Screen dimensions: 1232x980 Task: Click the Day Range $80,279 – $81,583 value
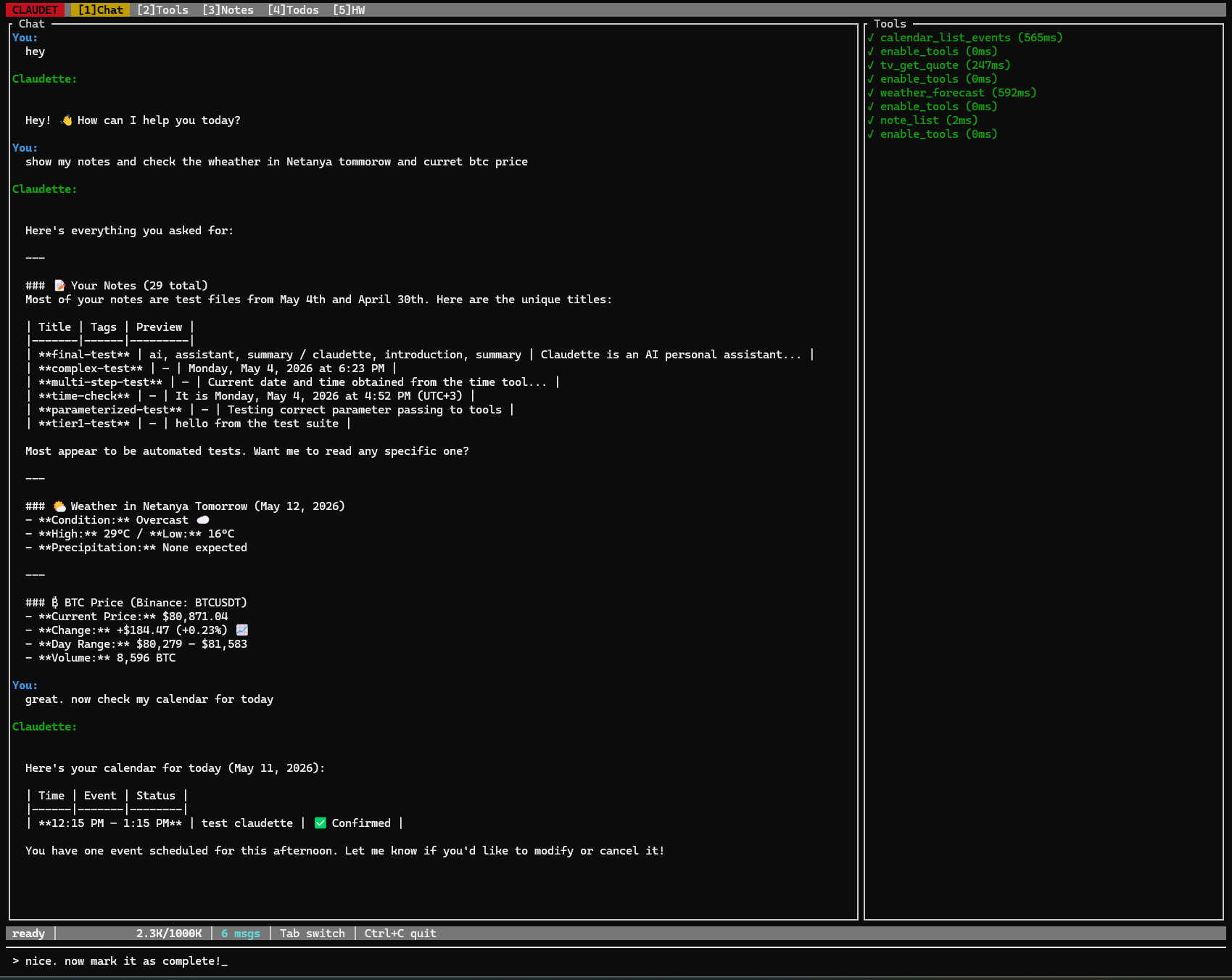(x=191, y=644)
